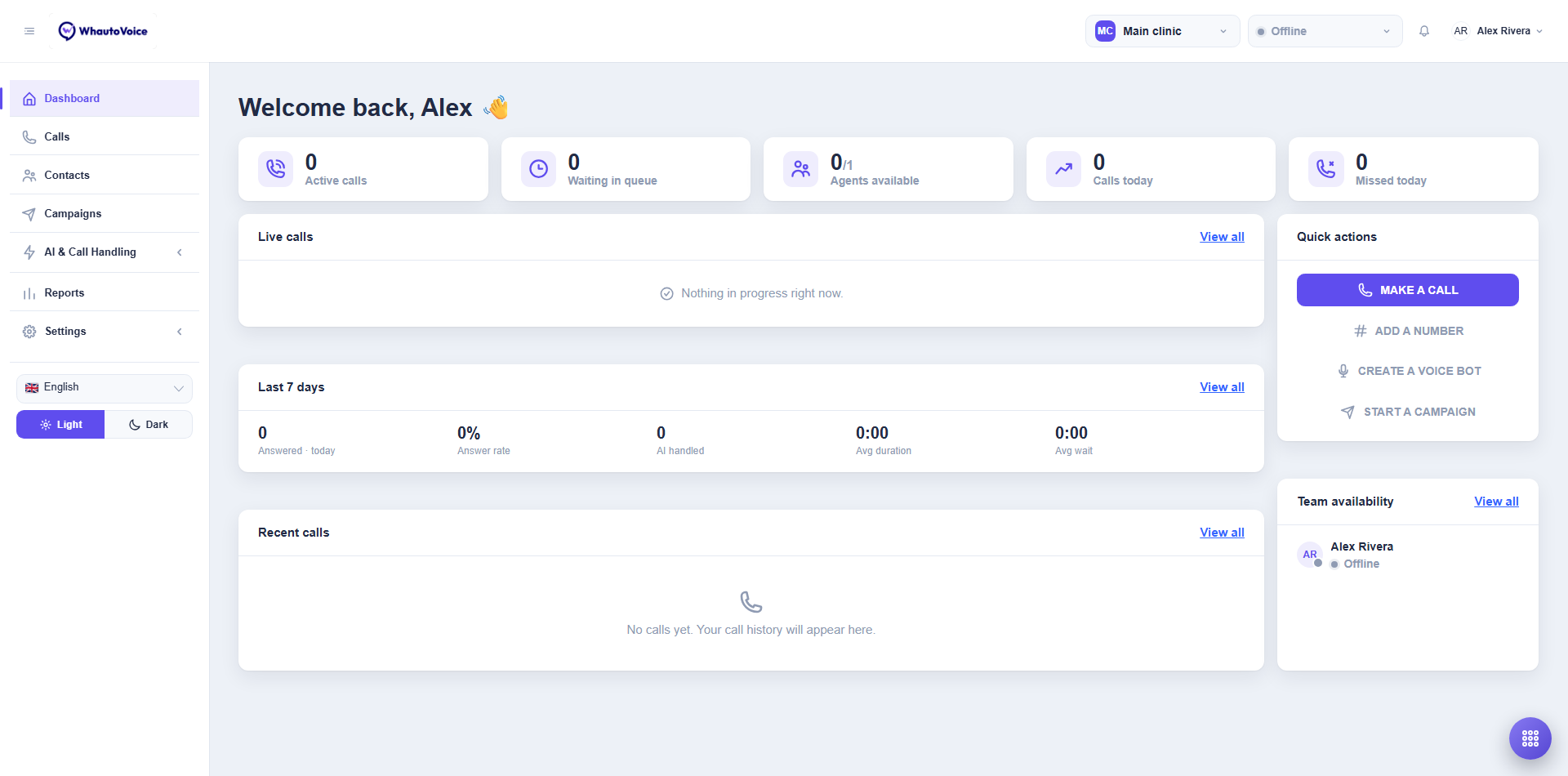Screen dimensions: 1568x776
Task: Open the Alex Rivera account menu
Action: [1498, 31]
